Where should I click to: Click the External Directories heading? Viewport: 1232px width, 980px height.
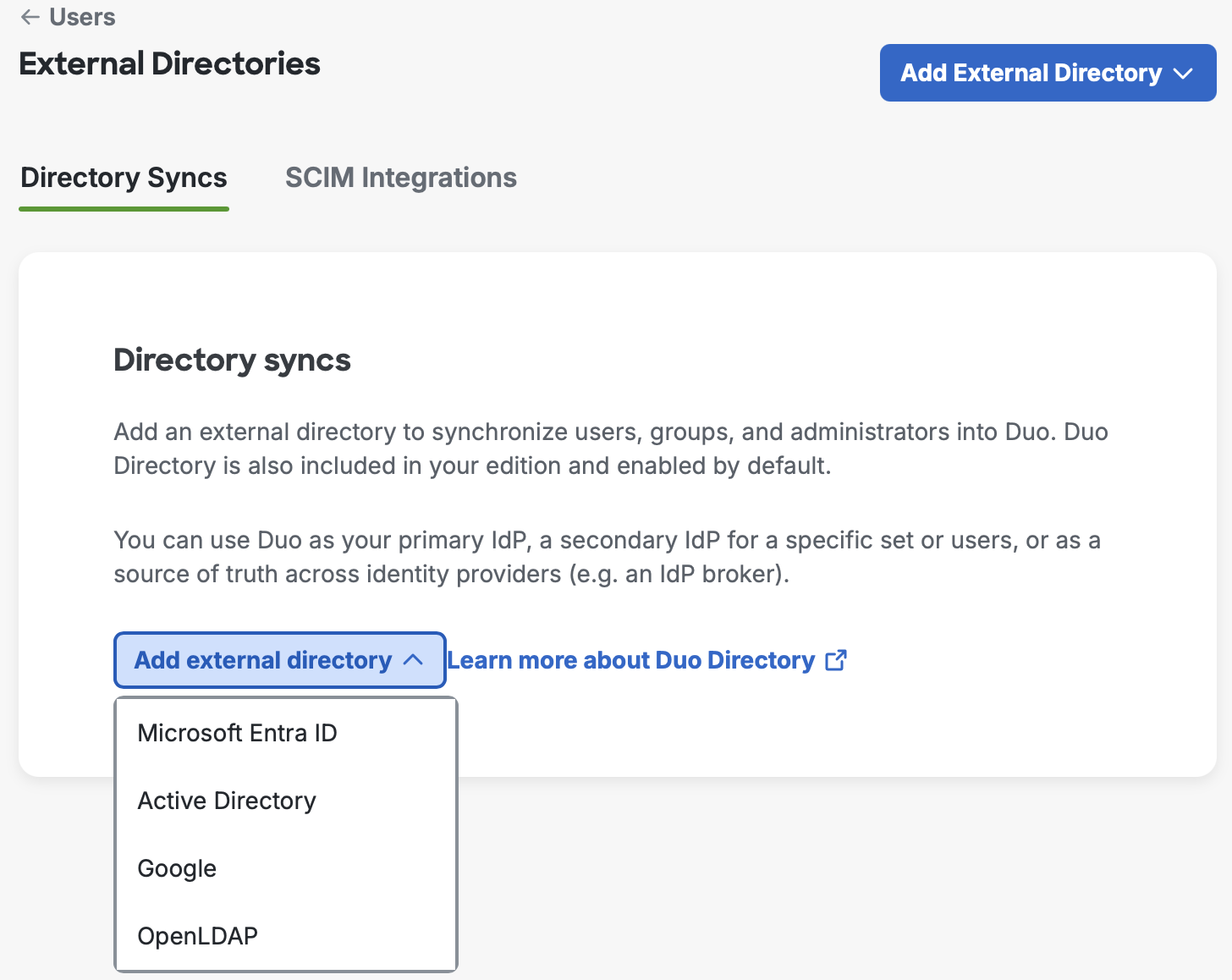[169, 63]
